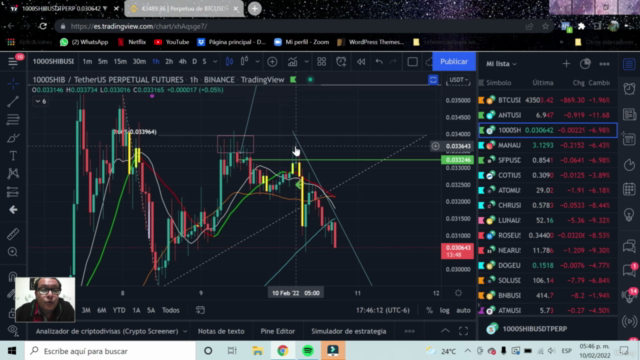The image size is (640, 360).
Task: Open the ideas lightbulb panel
Action: 629,215
